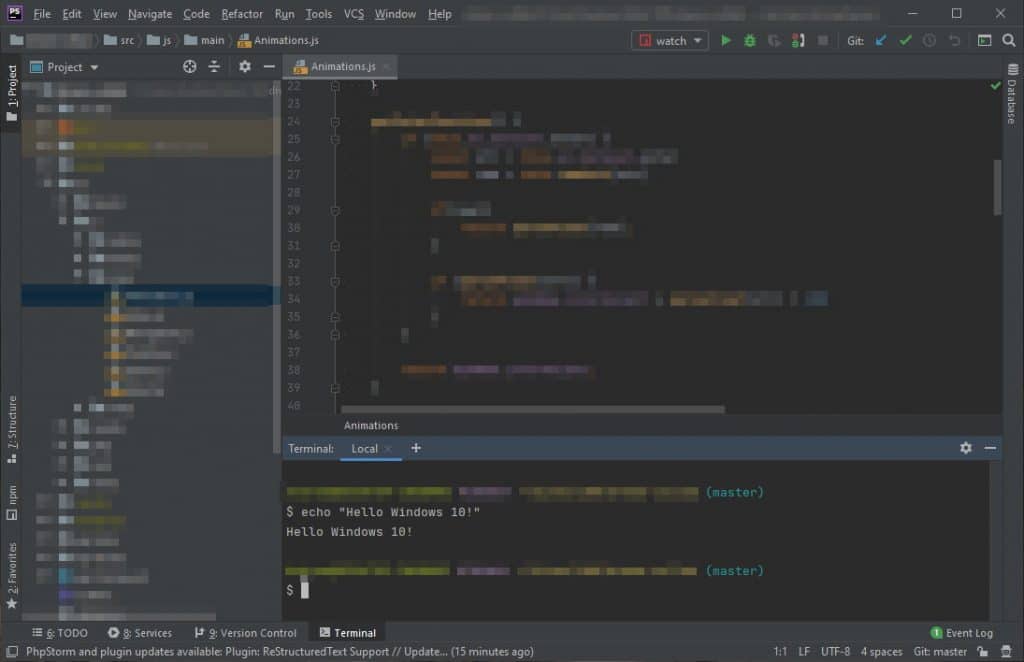Hide the Project tool window
1024x662 pixels.
[269, 67]
